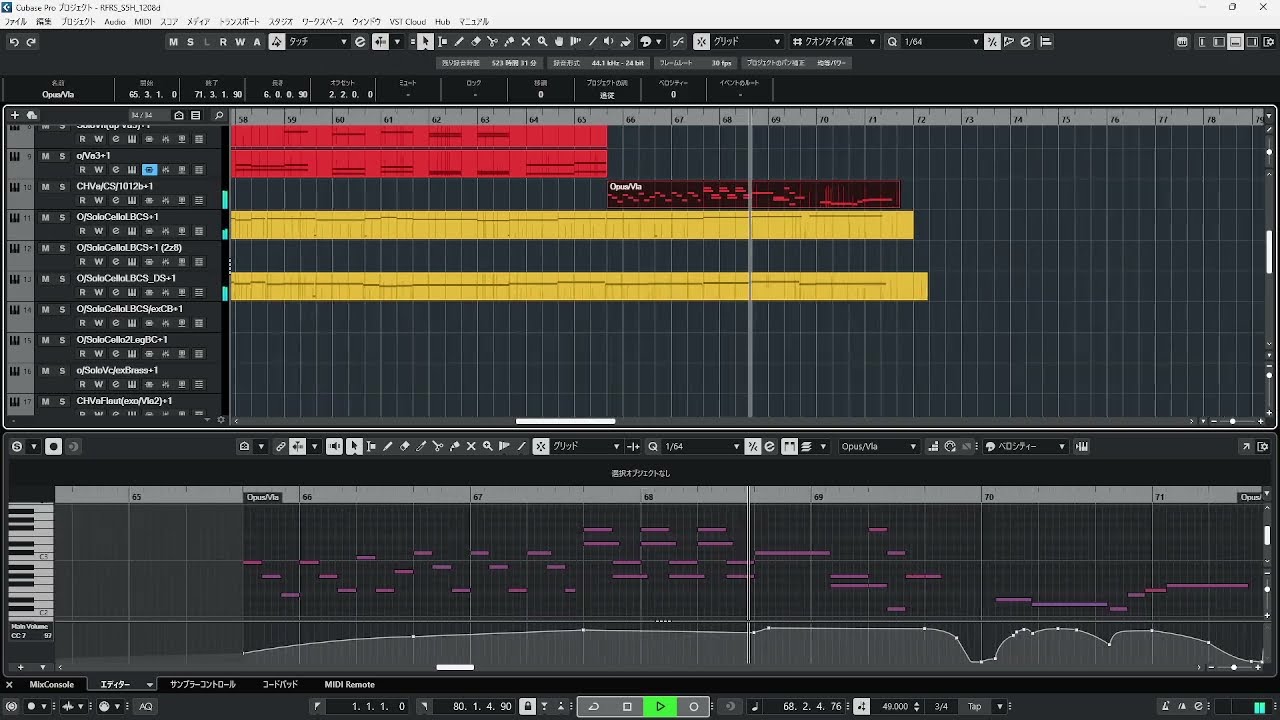The image size is (1280, 720).
Task: Select the Line tool in project toolbar
Action: point(593,42)
